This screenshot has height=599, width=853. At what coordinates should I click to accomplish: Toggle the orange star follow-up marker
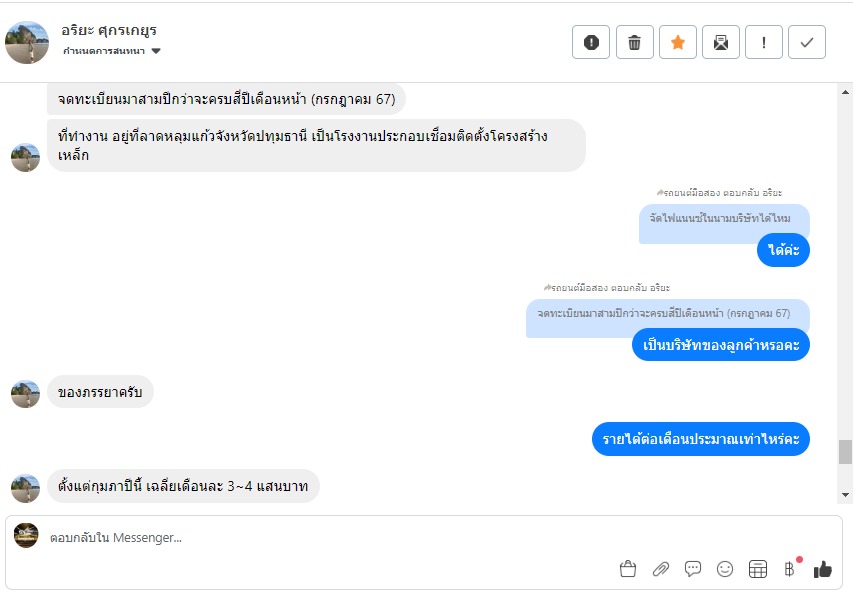click(x=677, y=42)
